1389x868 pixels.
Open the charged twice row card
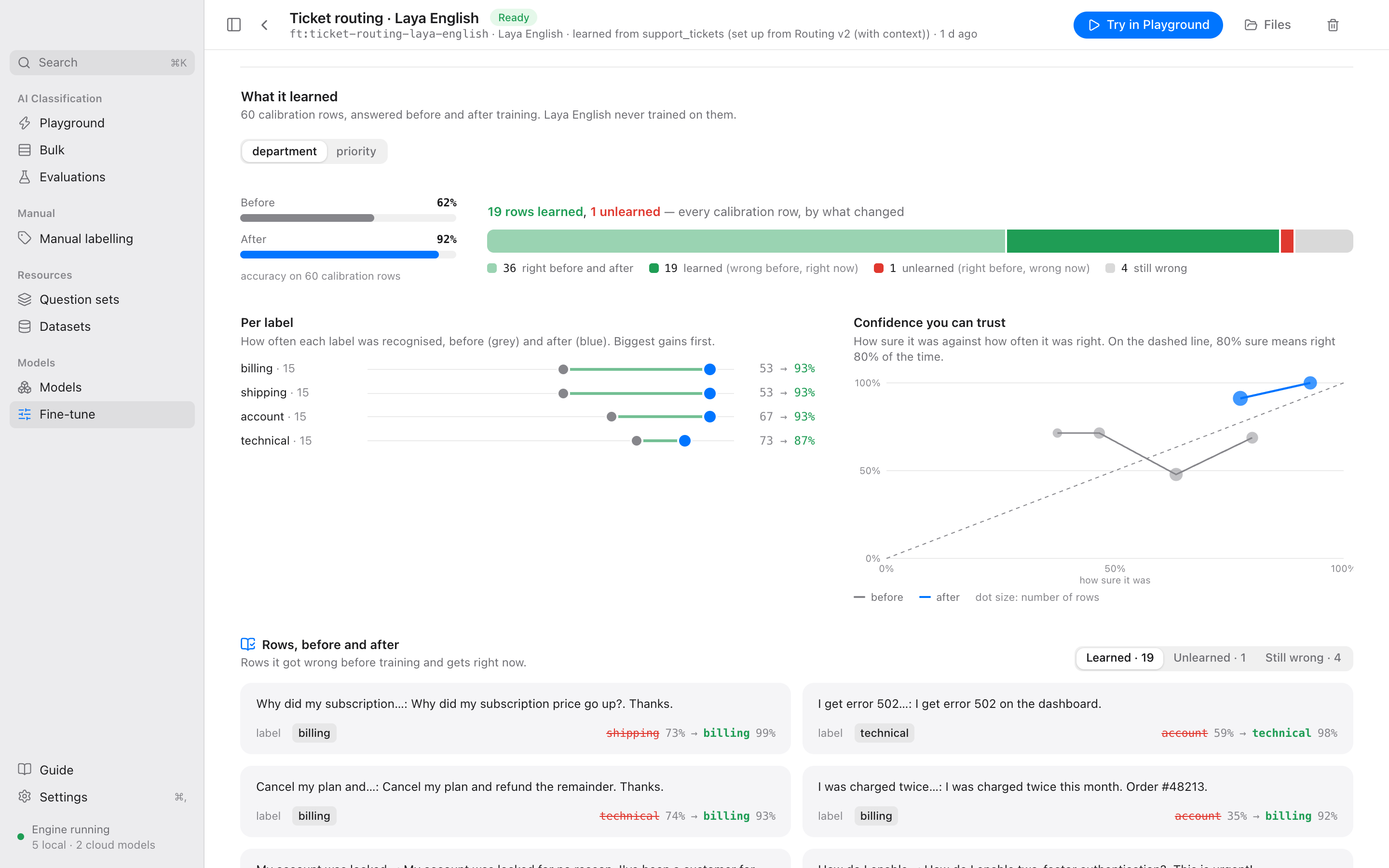(x=1077, y=801)
